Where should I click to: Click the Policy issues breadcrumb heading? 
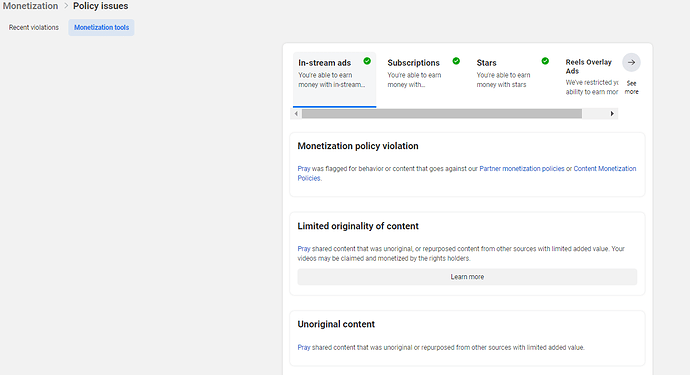click(x=100, y=6)
